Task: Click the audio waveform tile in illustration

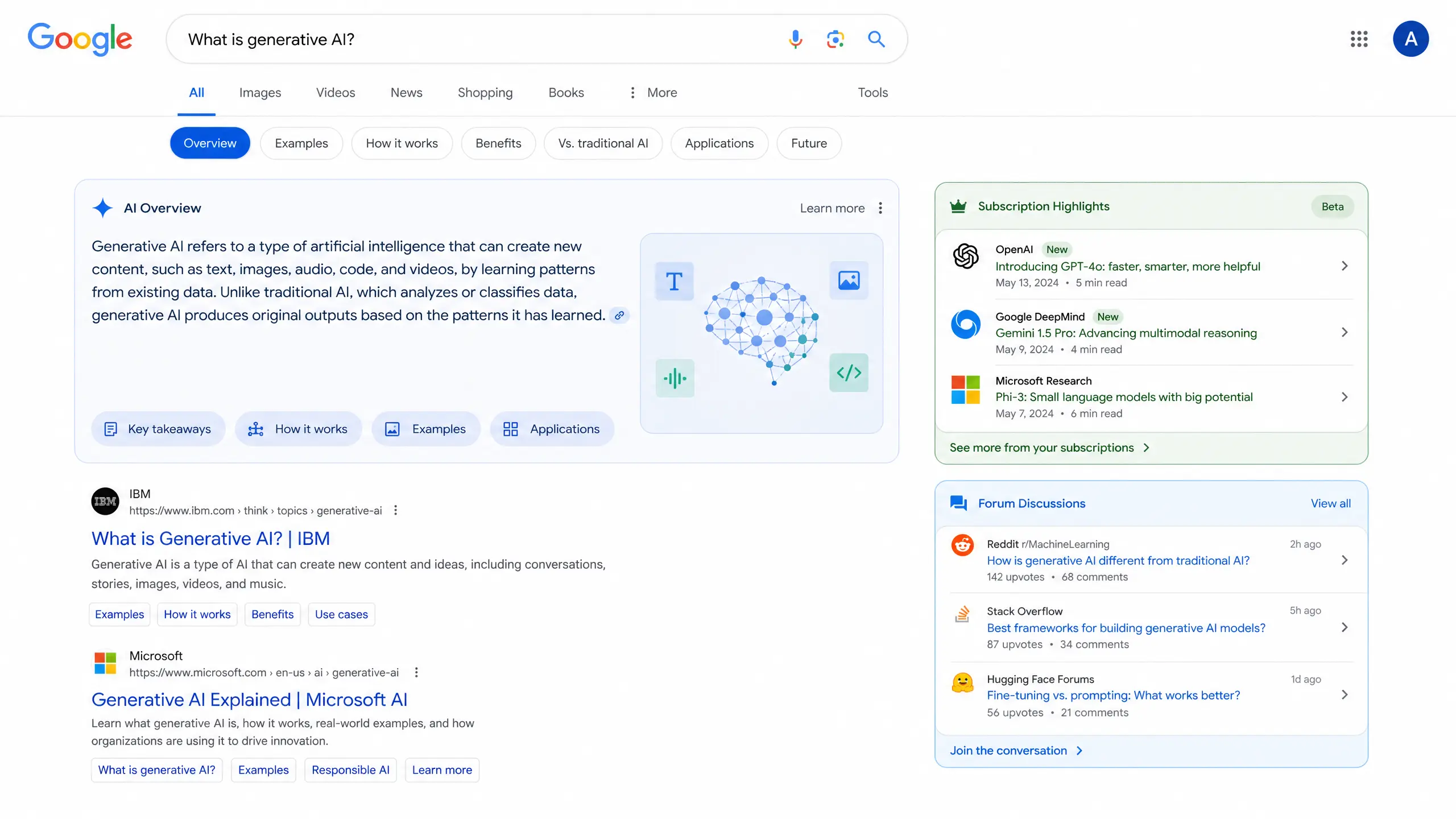Action: coord(675,378)
